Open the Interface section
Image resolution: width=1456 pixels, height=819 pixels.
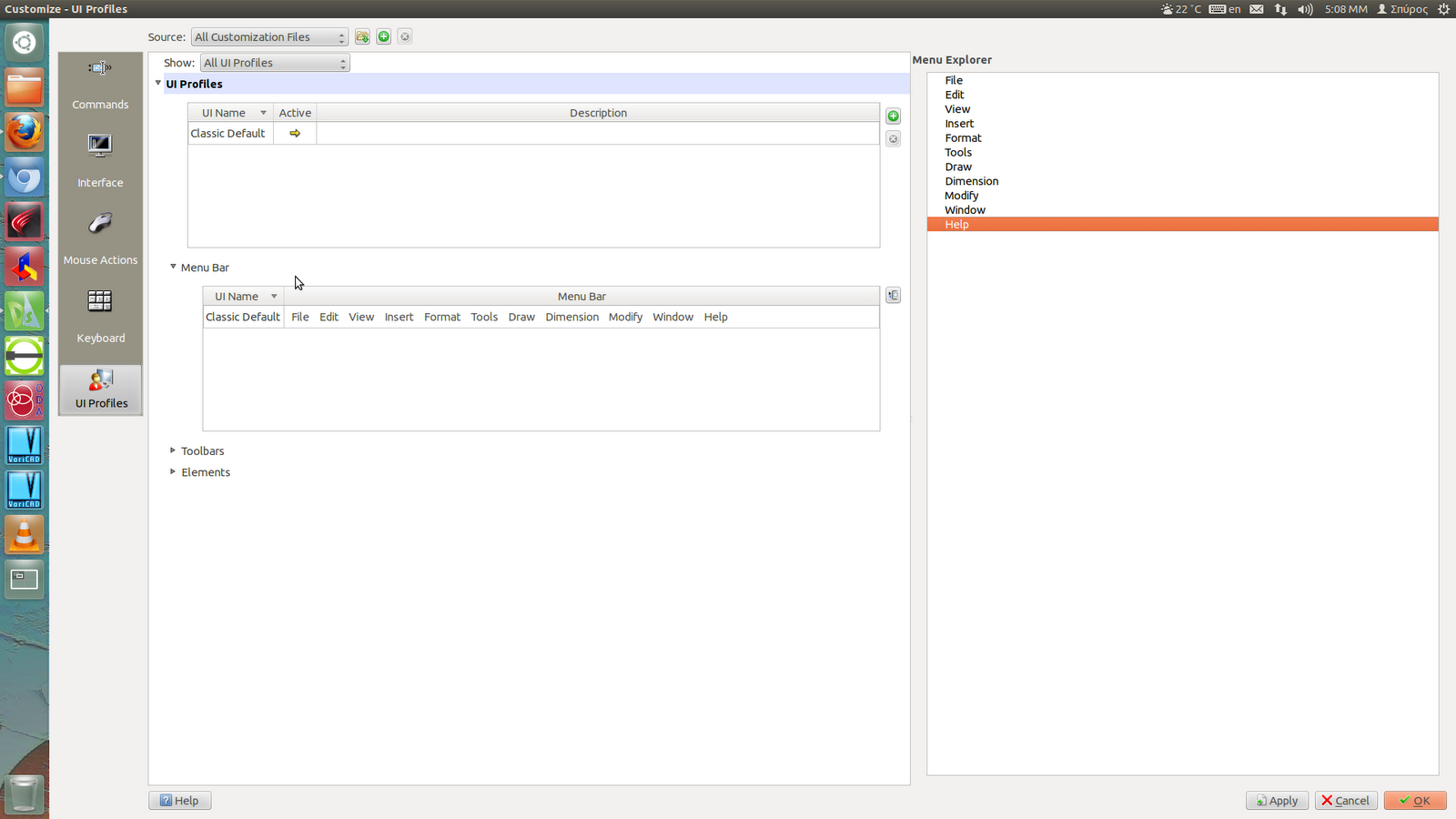(x=100, y=162)
